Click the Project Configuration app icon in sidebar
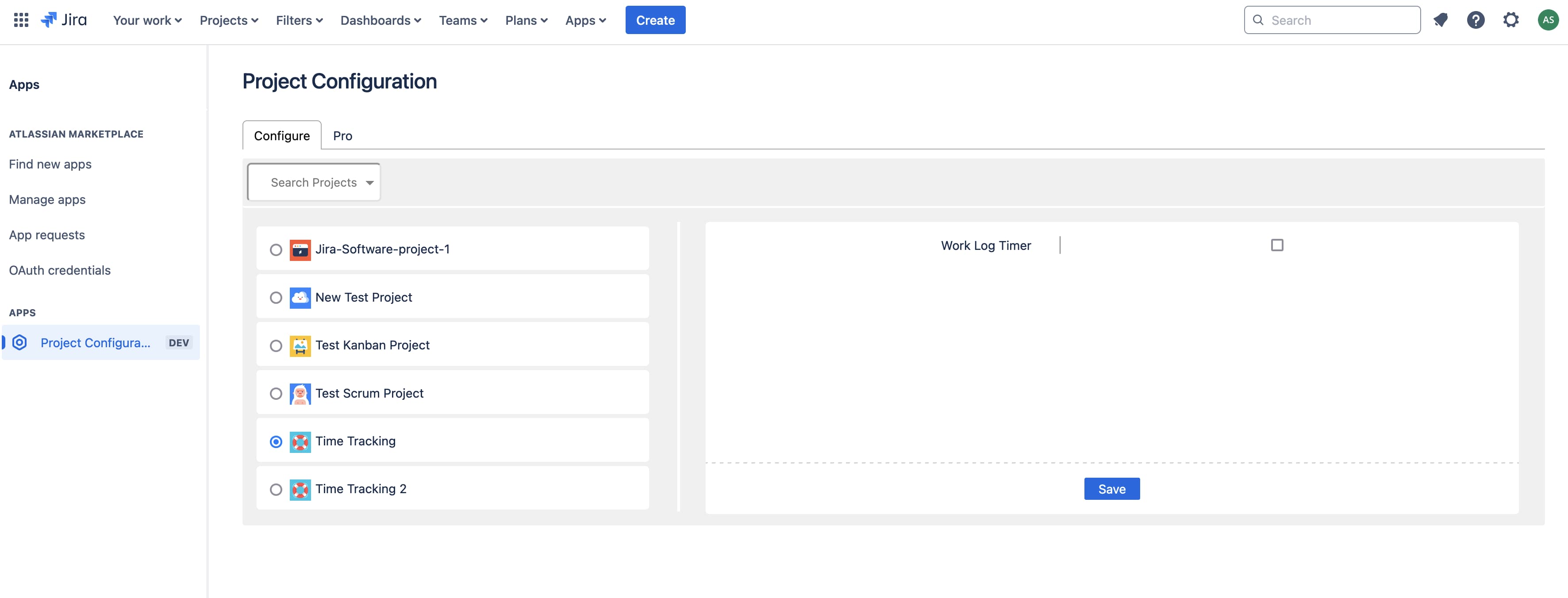Screen dimensions: 1568x598 pos(19,342)
